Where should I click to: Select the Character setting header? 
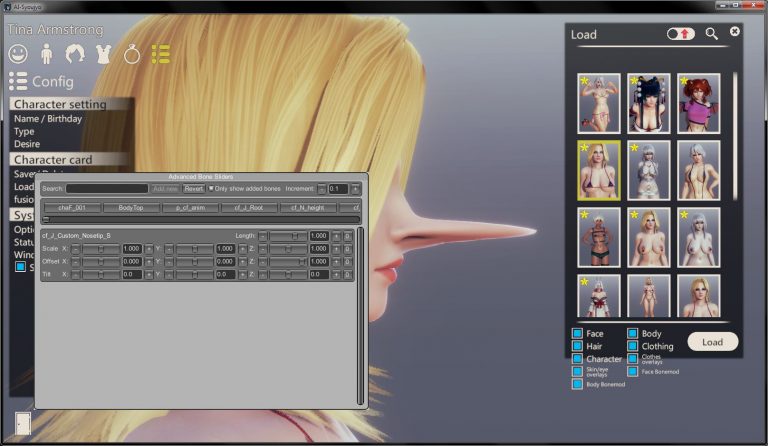(72, 104)
